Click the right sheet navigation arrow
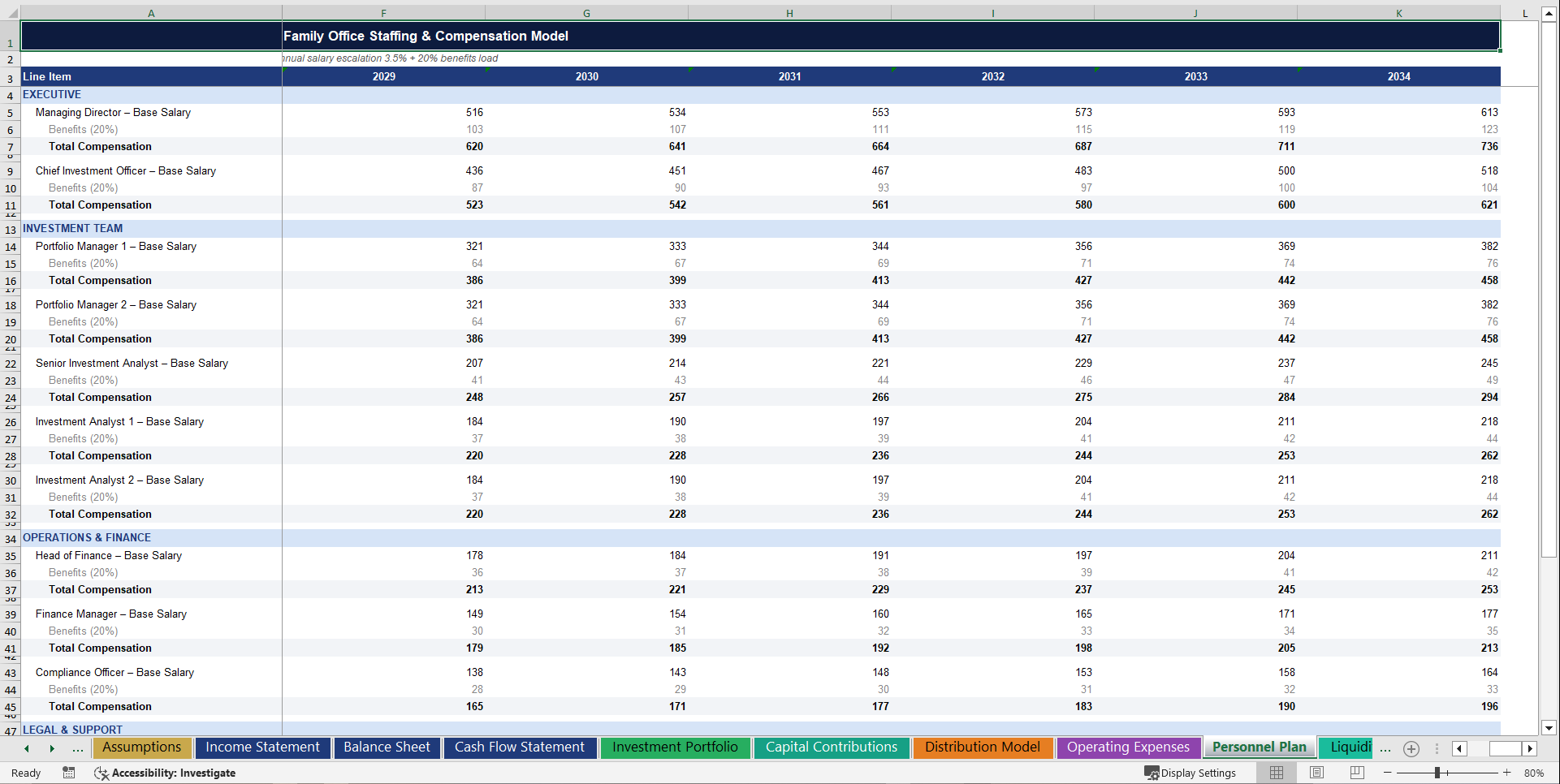The height and width of the screenshot is (784, 1560). click(53, 748)
